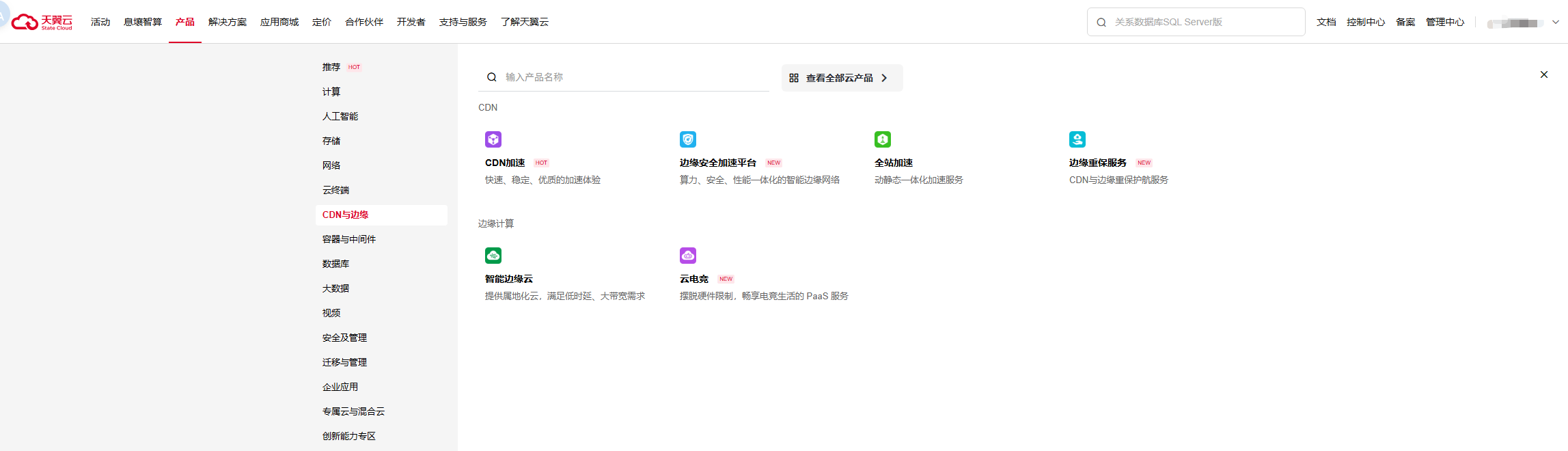Select CDN与边缘 category in the sidebar
This screenshot has width=1568, height=451.
coord(381,215)
